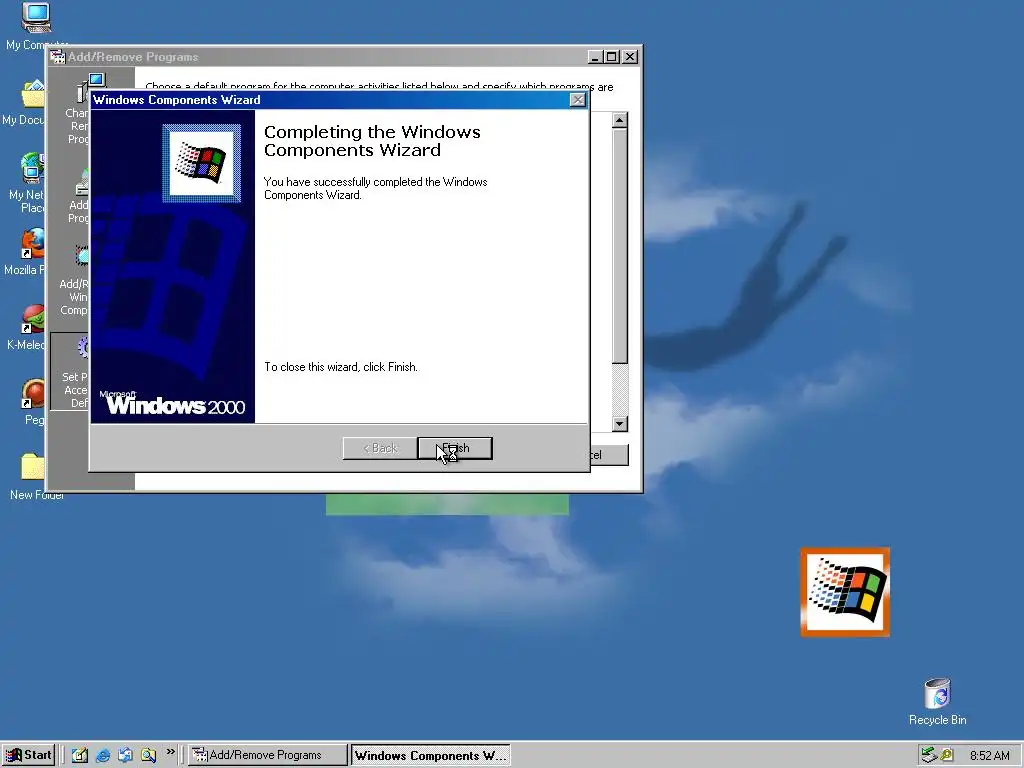This screenshot has width=1024, height=768.
Task: Launch the K-Meleon desktop shortcut
Action: pos(27,327)
